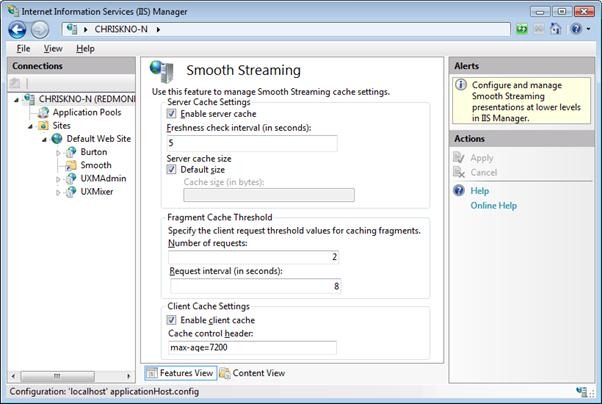The width and height of the screenshot is (602, 404).
Task: Click the right scroll arrow in Connections
Action: [128, 376]
